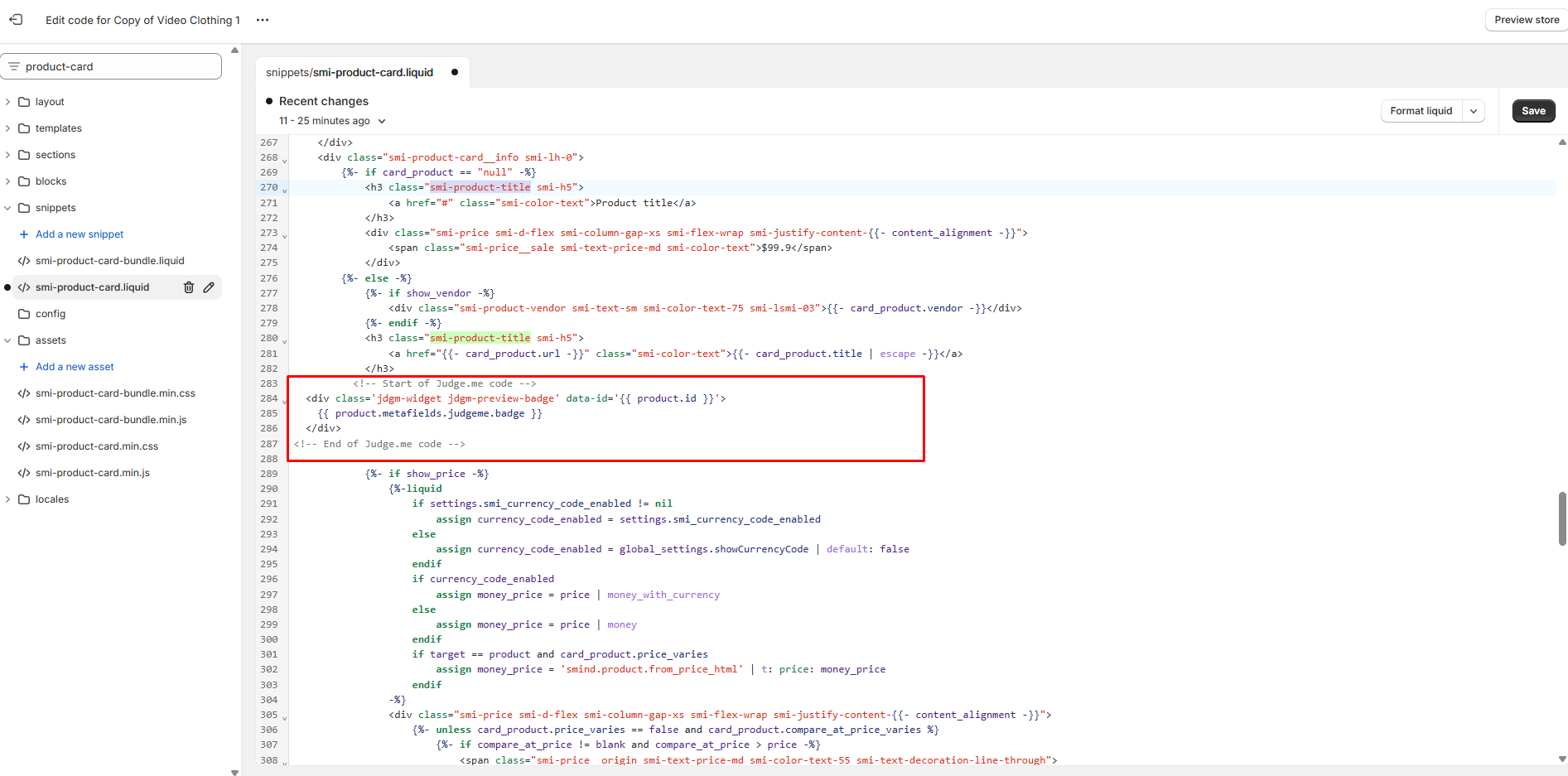The image size is (1568, 776).
Task: Rename smi-product-card.liquid with the pencil icon
Action: coord(209,287)
